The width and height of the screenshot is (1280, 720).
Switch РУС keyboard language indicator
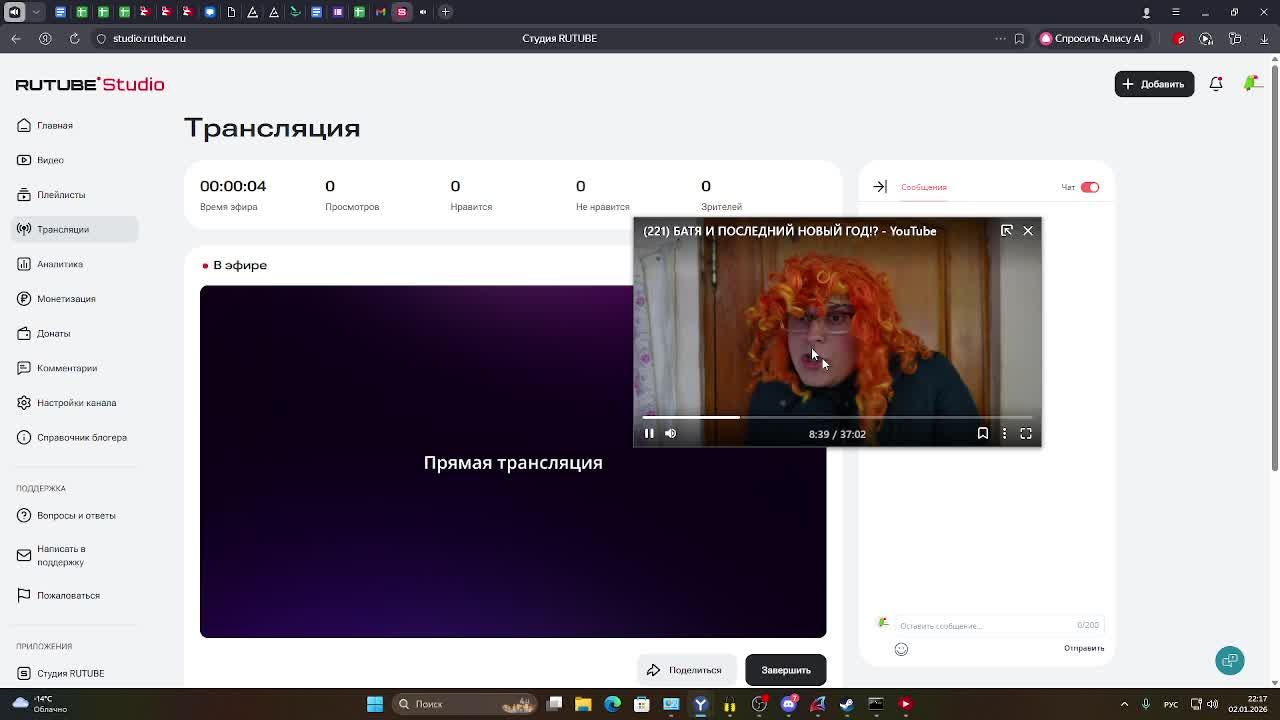1171,704
